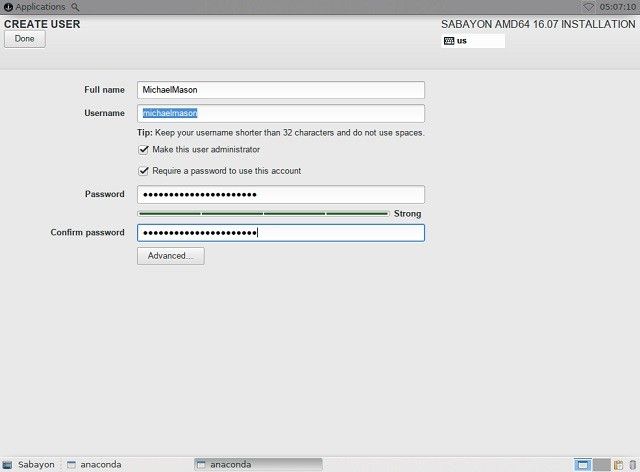Click the Sabayon taskbar window icon

click(x=7, y=465)
